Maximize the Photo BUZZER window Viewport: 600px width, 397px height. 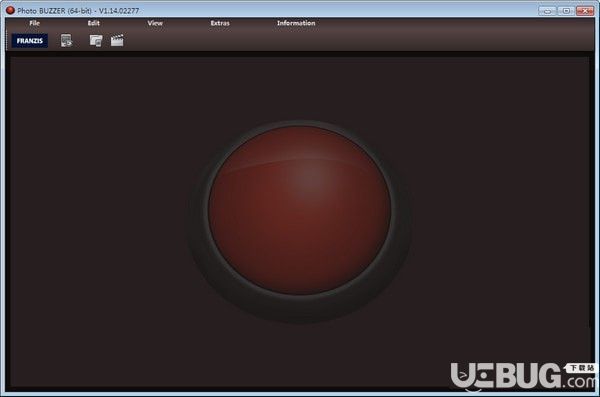coord(566,11)
